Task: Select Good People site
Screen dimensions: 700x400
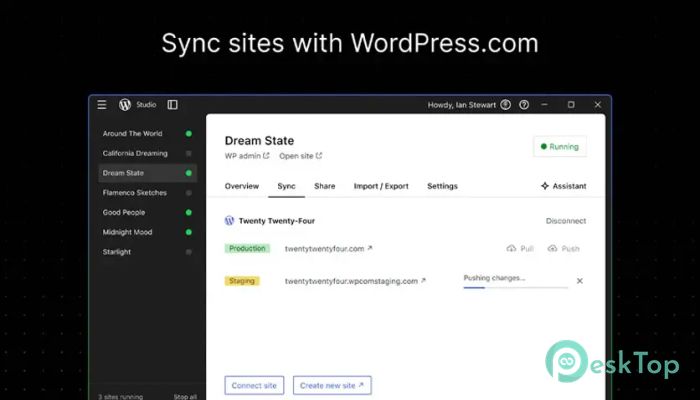Action: tap(147, 212)
